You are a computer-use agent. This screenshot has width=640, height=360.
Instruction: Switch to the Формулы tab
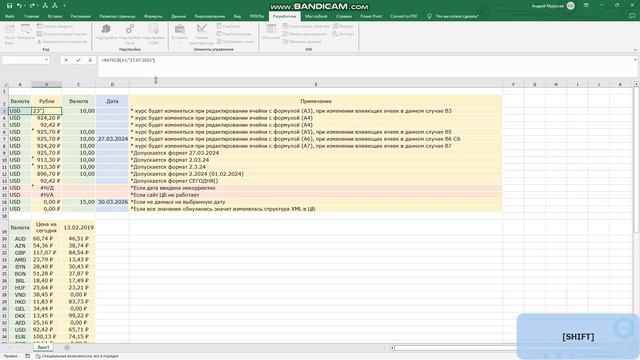point(153,16)
